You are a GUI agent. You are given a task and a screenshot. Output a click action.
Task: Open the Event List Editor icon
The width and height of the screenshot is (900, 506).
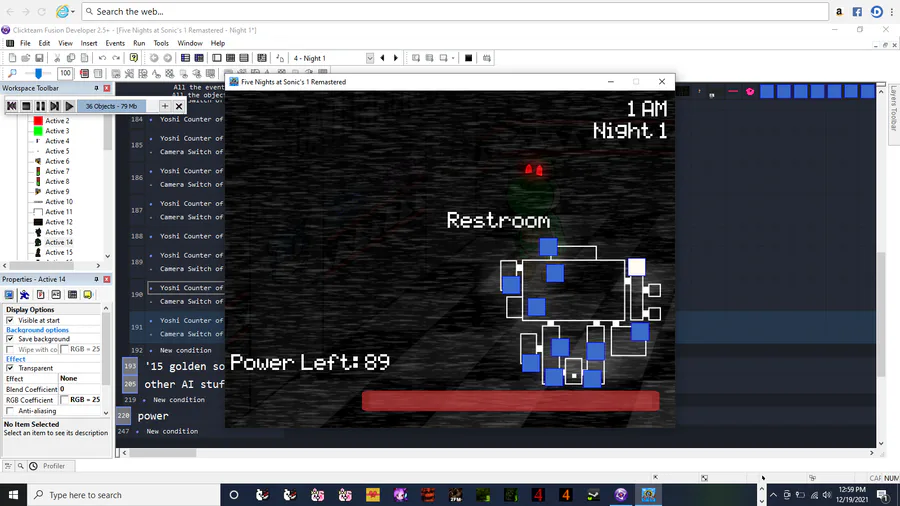point(244,58)
